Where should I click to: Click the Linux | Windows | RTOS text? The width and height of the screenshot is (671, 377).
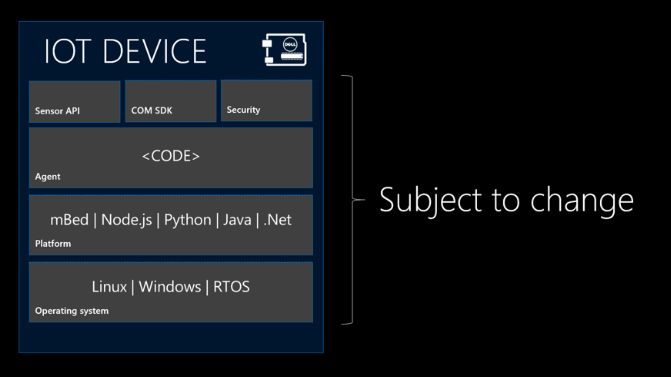tap(171, 287)
